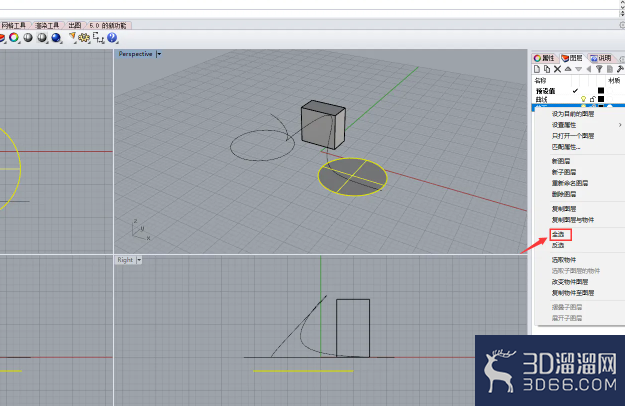Choose 反选 from the context menu
Viewport: 625px width, 406px height.
558,245
